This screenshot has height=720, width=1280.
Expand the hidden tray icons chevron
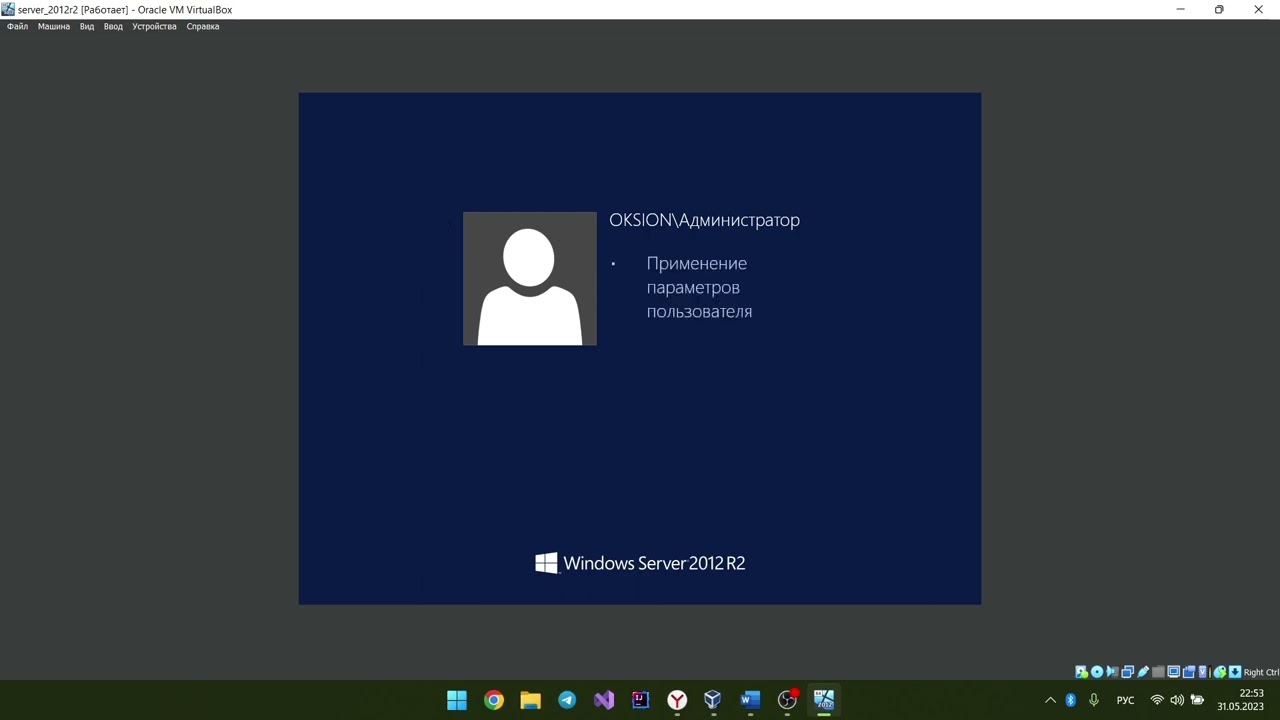[x=1050, y=700]
